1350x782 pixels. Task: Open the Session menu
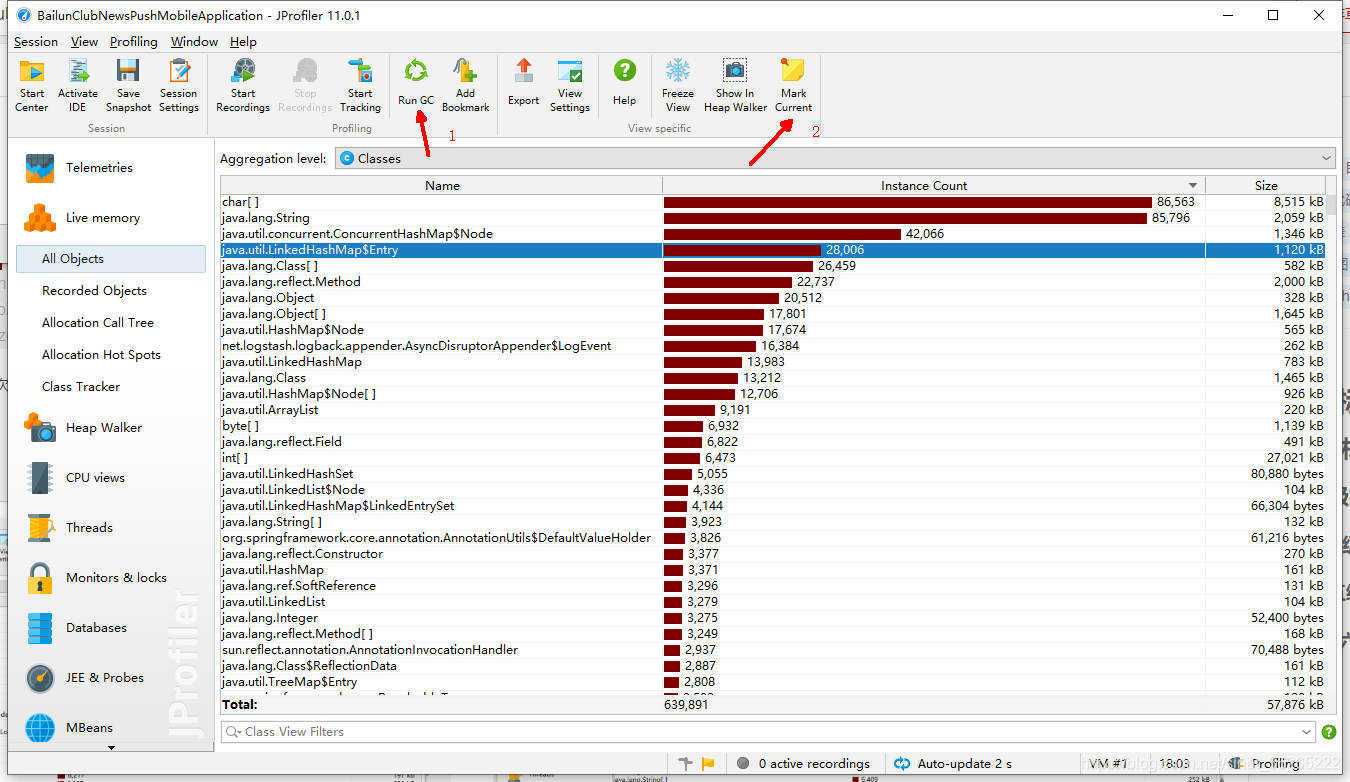pyautogui.click(x=36, y=41)
